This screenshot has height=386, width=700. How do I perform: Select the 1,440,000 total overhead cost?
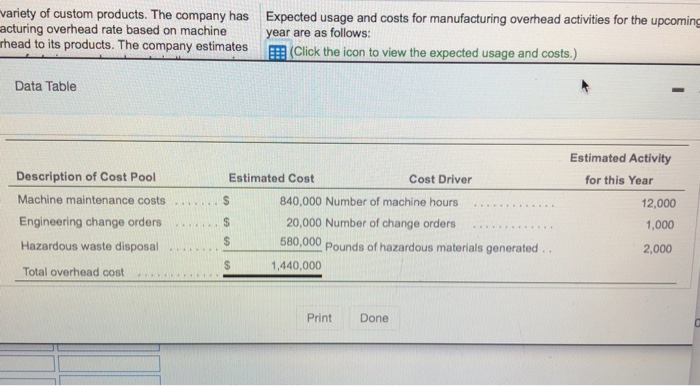[296, 266]
